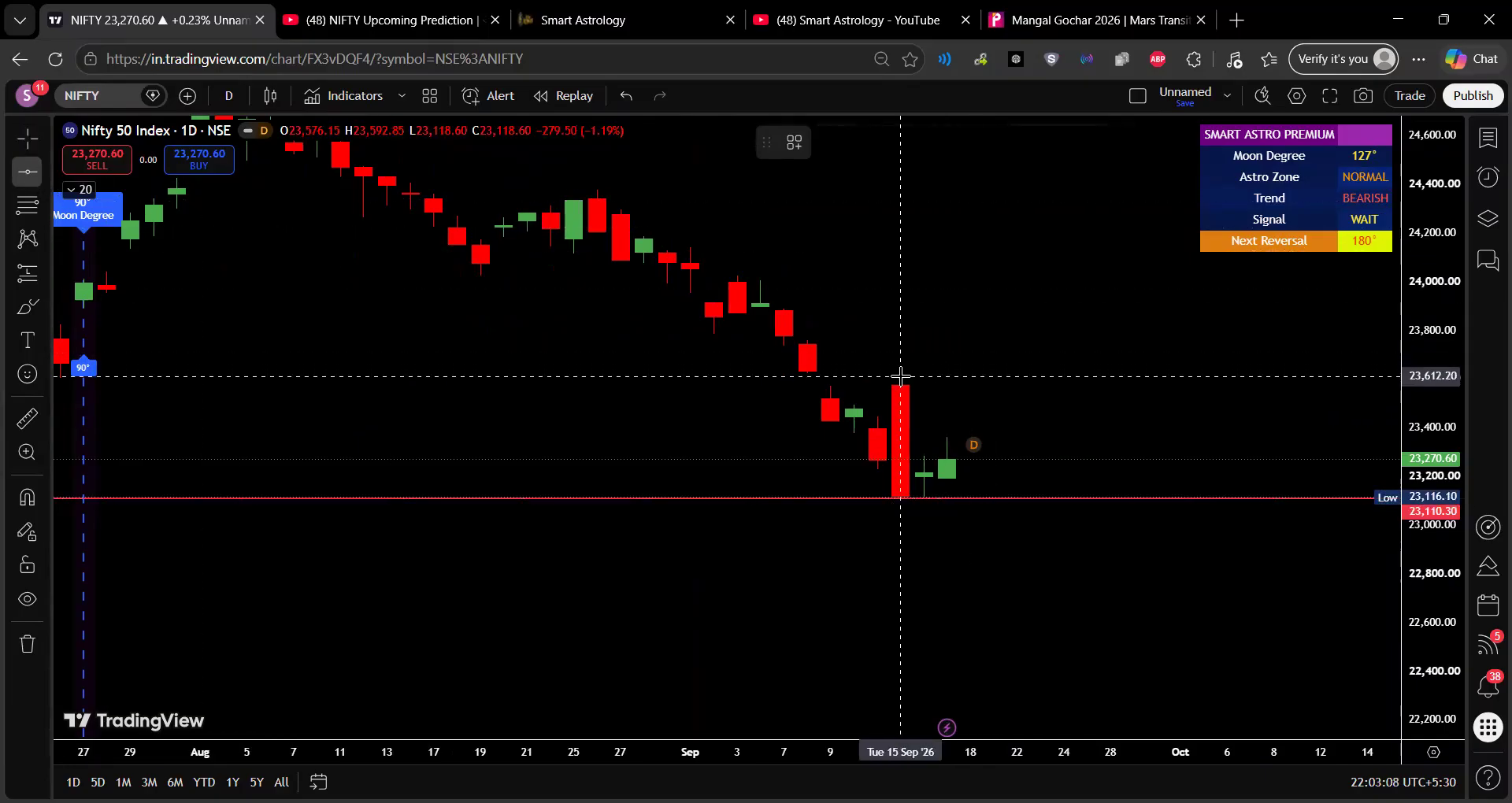Open the Unnamed layout dropdown arrow
1512x803 pixels.
[1227, 96]
